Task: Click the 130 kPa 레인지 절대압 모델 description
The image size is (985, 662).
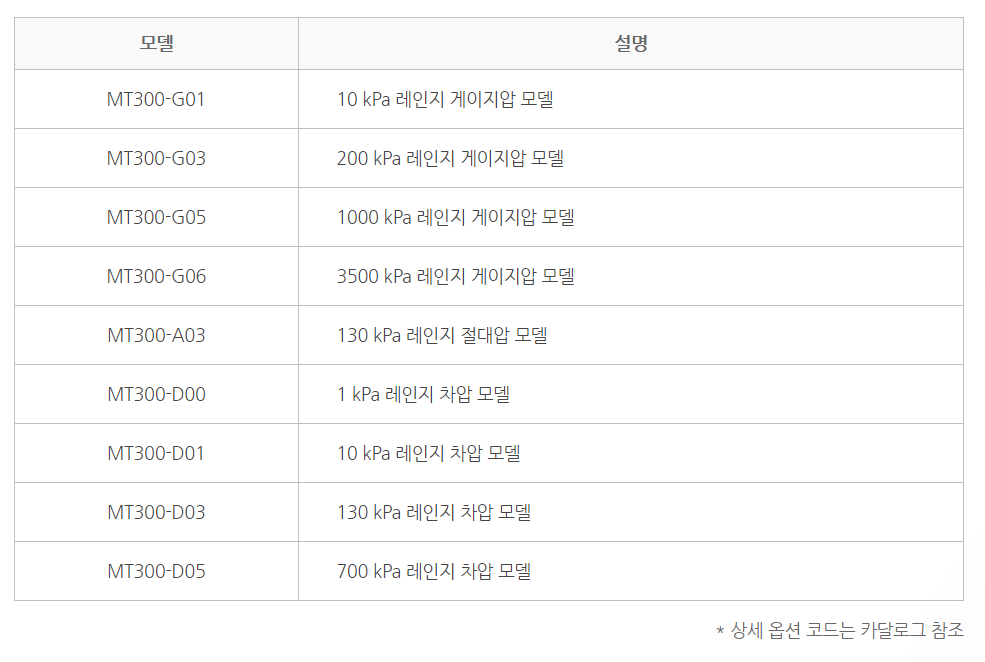Action: (442, 335)
